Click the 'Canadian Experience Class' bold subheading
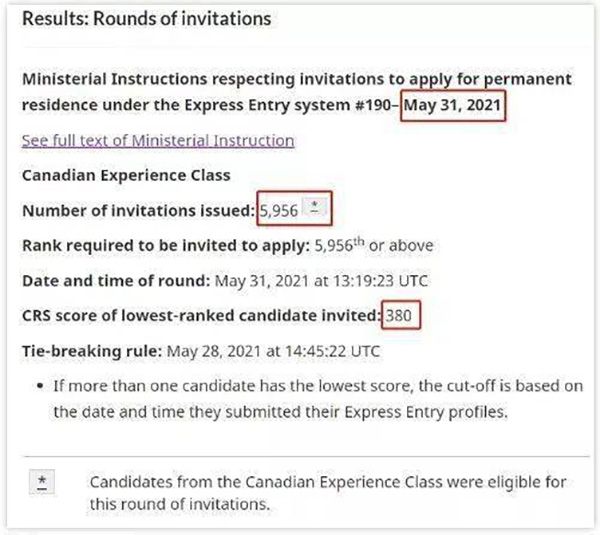Image resolution: width=600 pixels, height=535 pixels. point(126,175)
